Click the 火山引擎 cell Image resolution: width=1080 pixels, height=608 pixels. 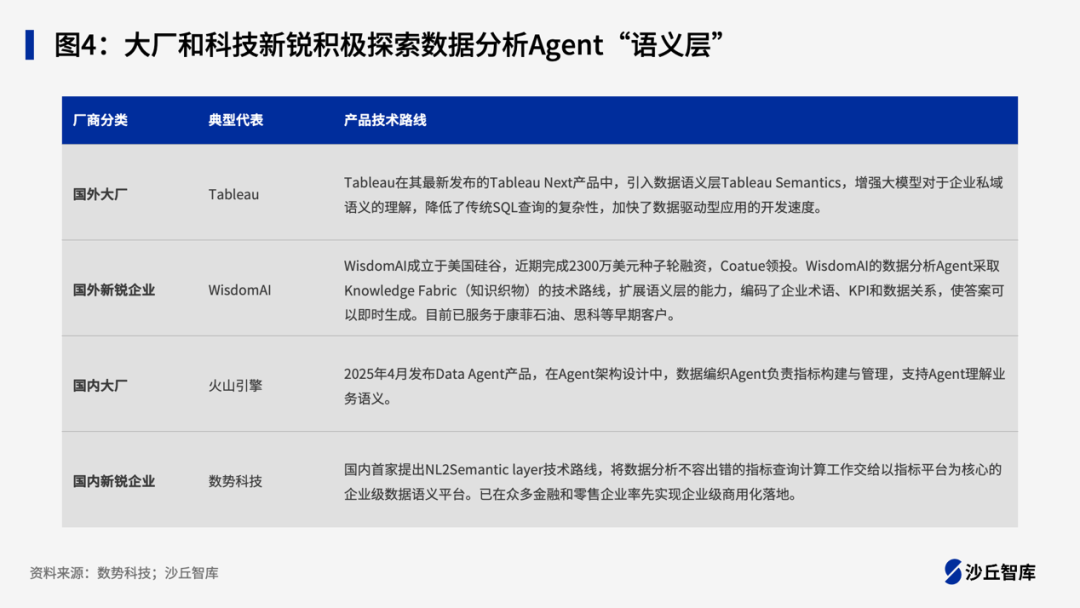235,385
